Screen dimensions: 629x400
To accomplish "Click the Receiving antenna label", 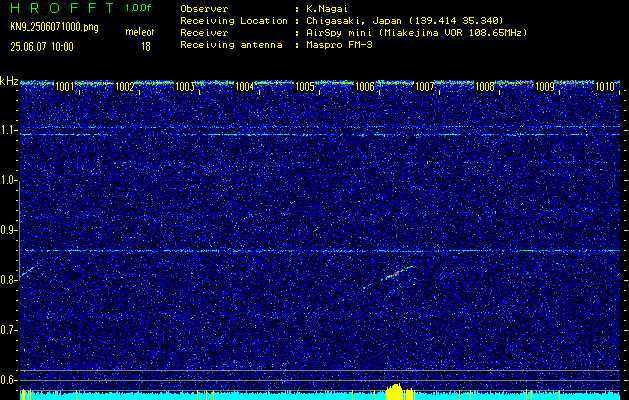I will 231,45.
